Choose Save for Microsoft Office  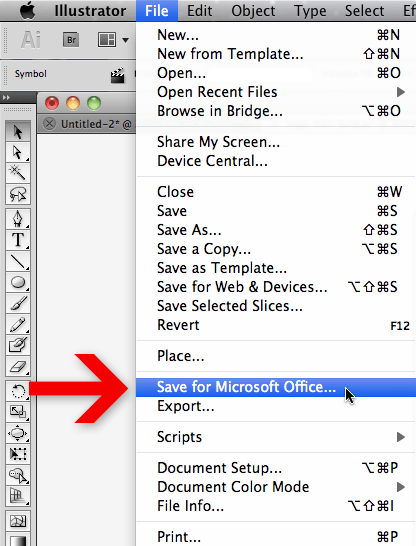276,387
